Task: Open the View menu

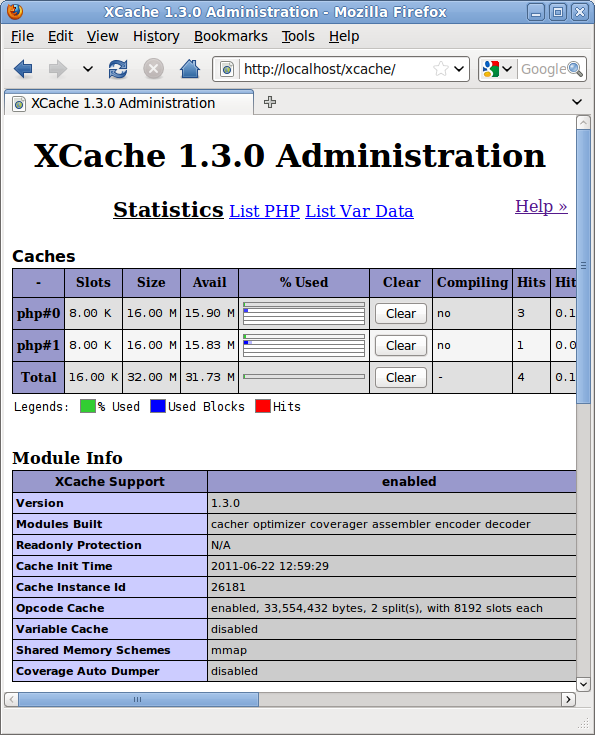Action: [x=103, y=36]
